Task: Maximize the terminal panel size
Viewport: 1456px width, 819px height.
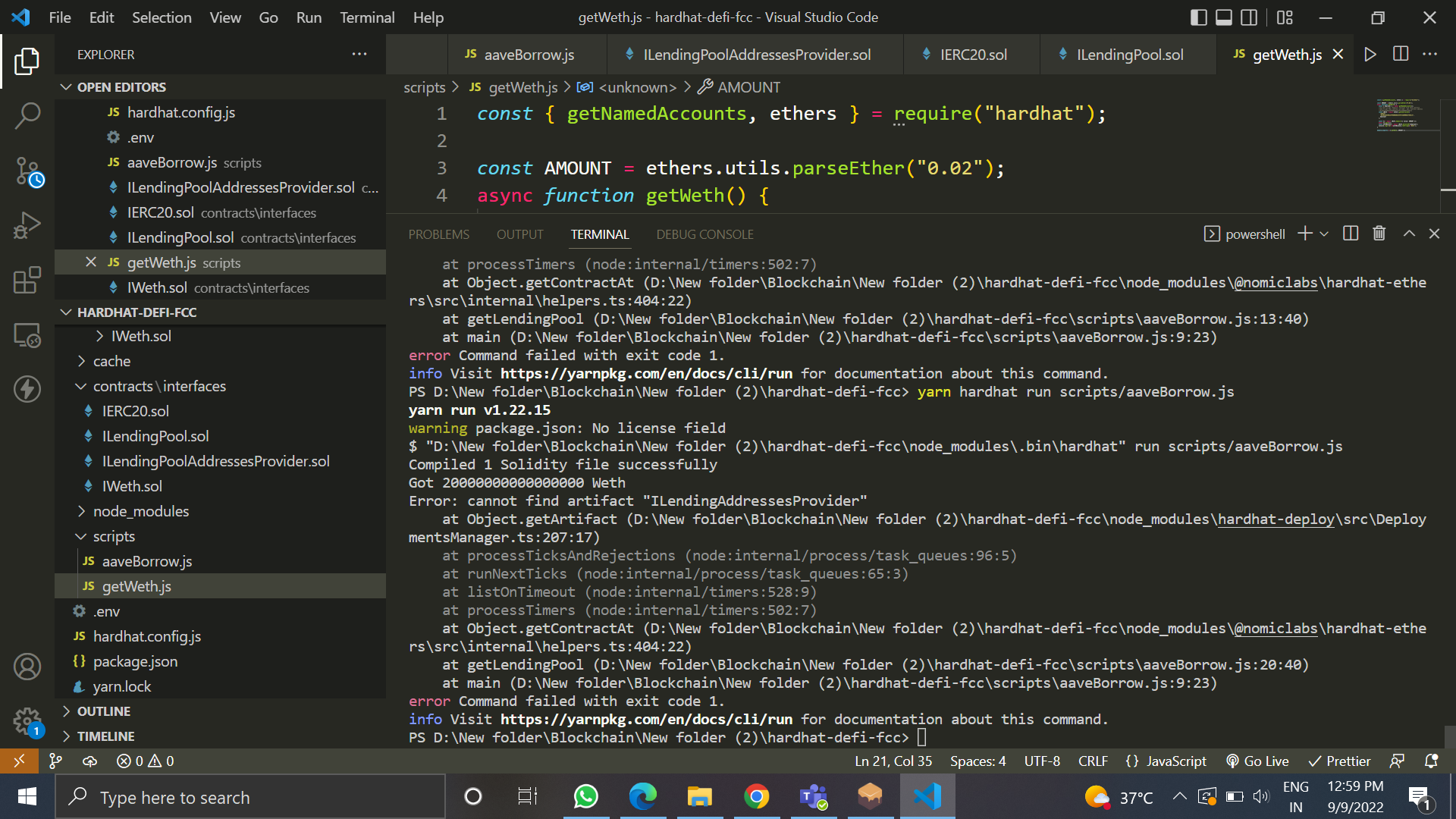Action: tap(1409, 234)
